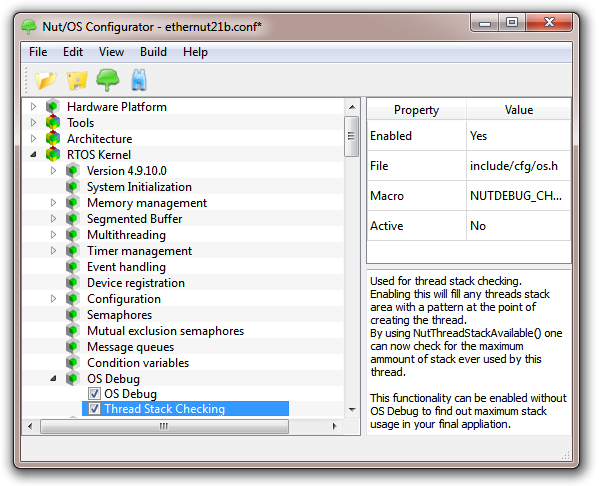Select the Mutual exclusion semaphores item
The image size is (599, 486).
(165, 331)
